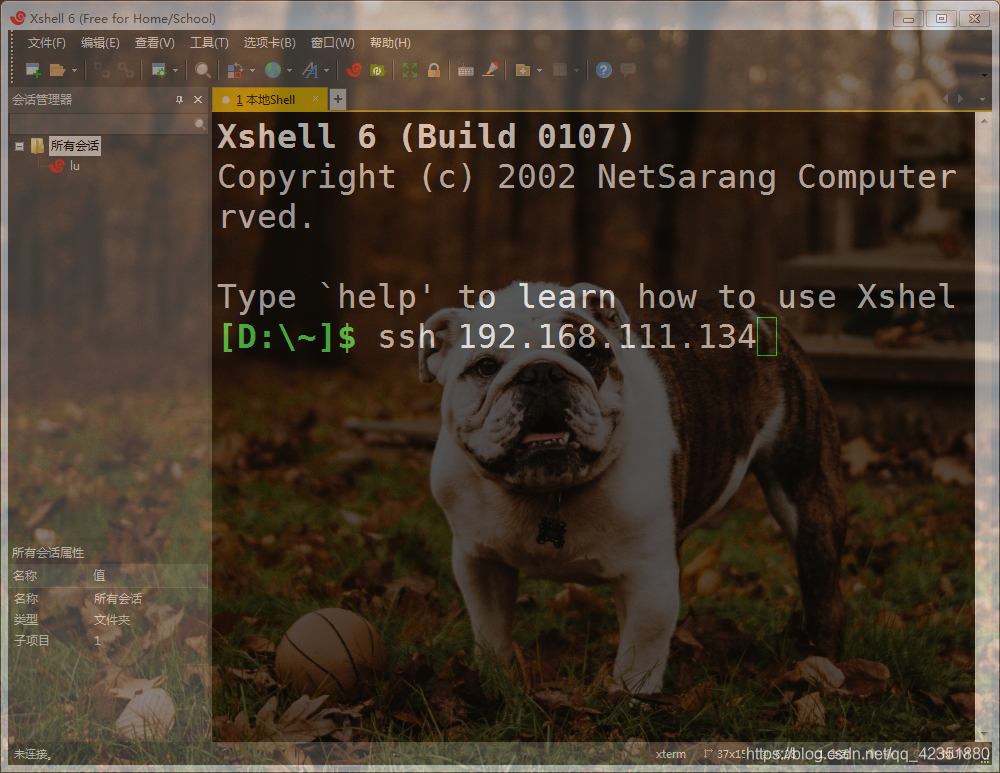
Task: Click scroll-up arrow of terminal scrollbar
Action: 983,120
